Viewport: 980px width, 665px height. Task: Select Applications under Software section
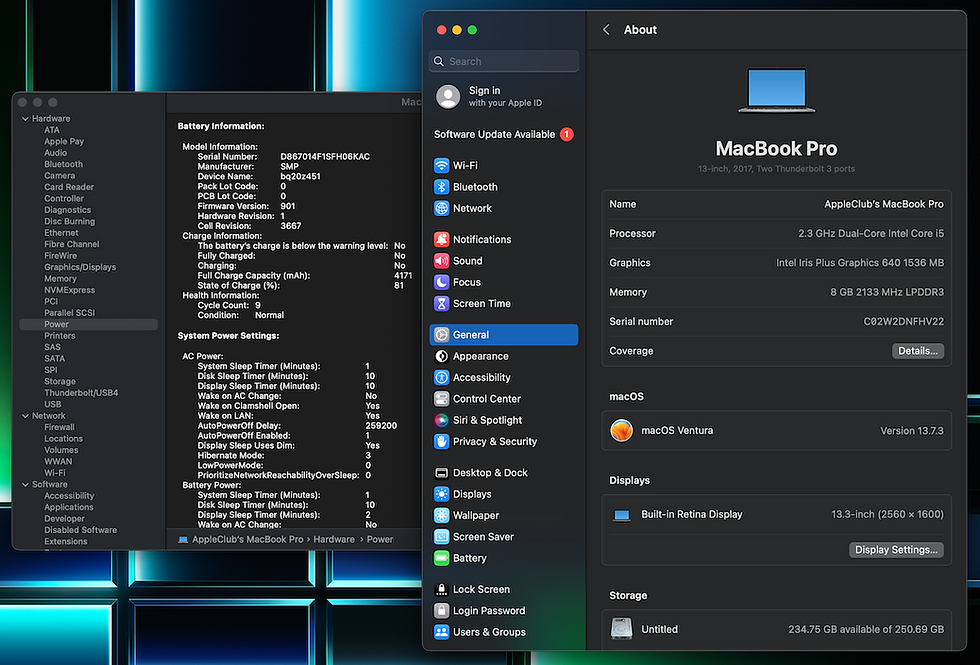click(69, 507)
